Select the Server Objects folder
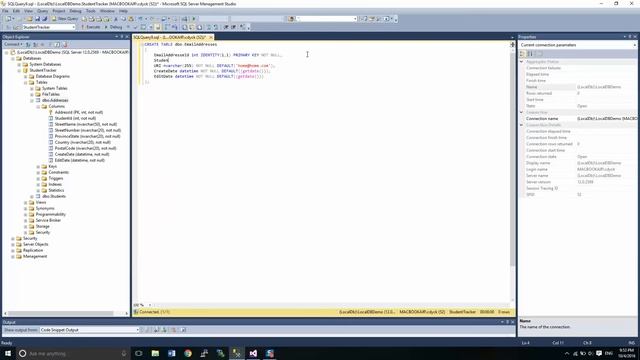Viewport: 640px width, 360px height. point(36,244)
